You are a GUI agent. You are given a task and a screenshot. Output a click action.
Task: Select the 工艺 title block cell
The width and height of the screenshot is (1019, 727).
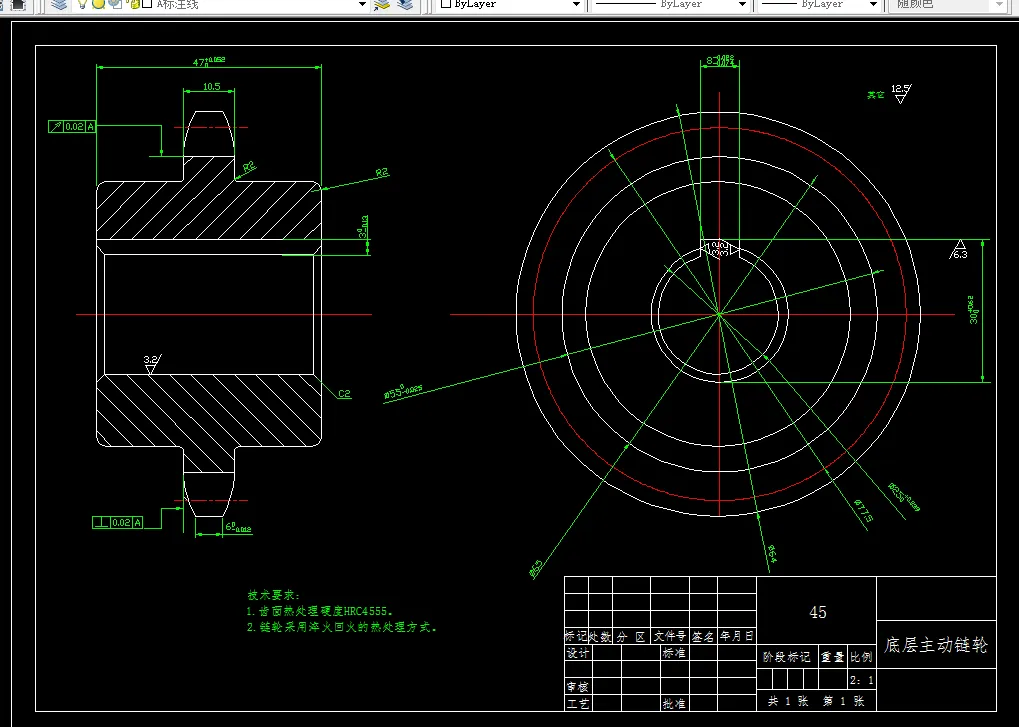[x=578, y=704]
